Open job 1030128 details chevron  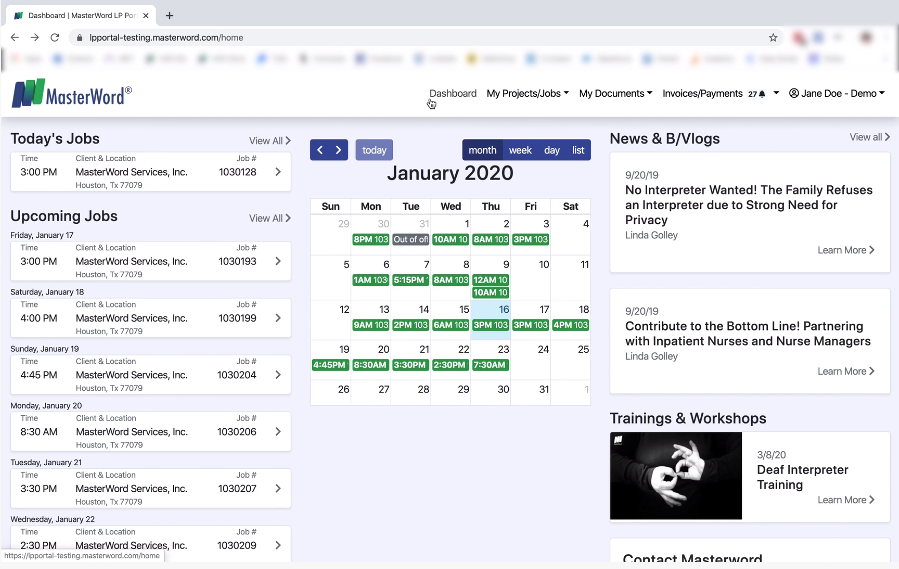point(278,172)
